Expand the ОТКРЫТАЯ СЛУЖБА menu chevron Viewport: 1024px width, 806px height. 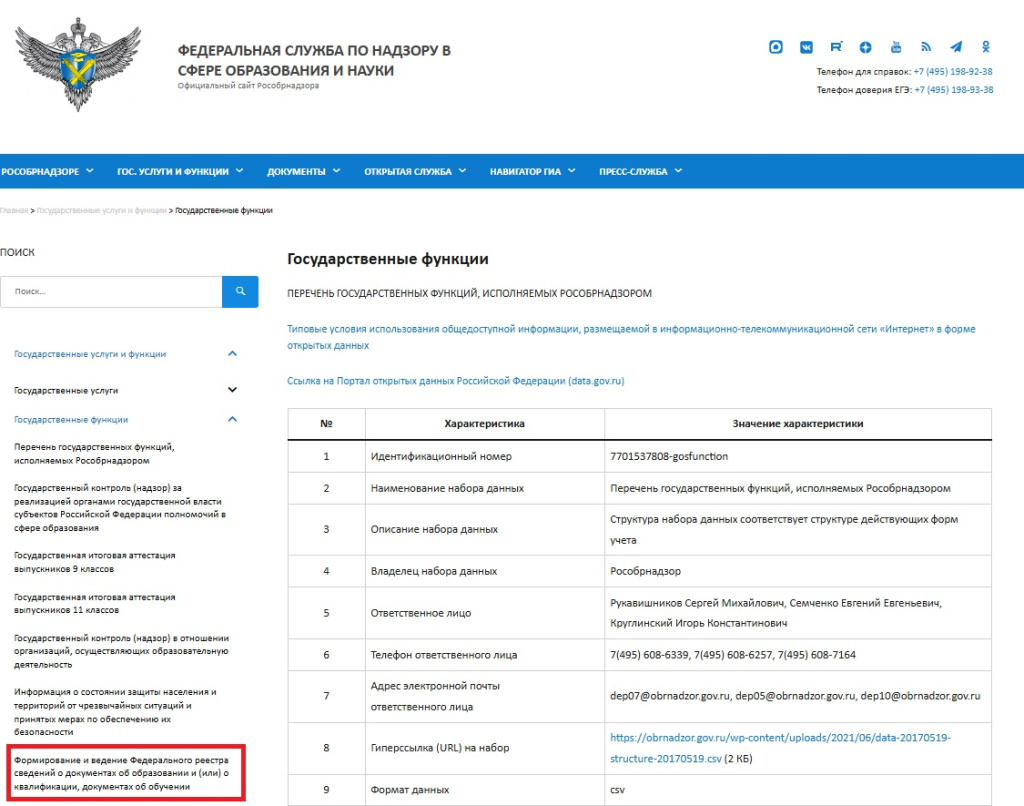point(462,171)
